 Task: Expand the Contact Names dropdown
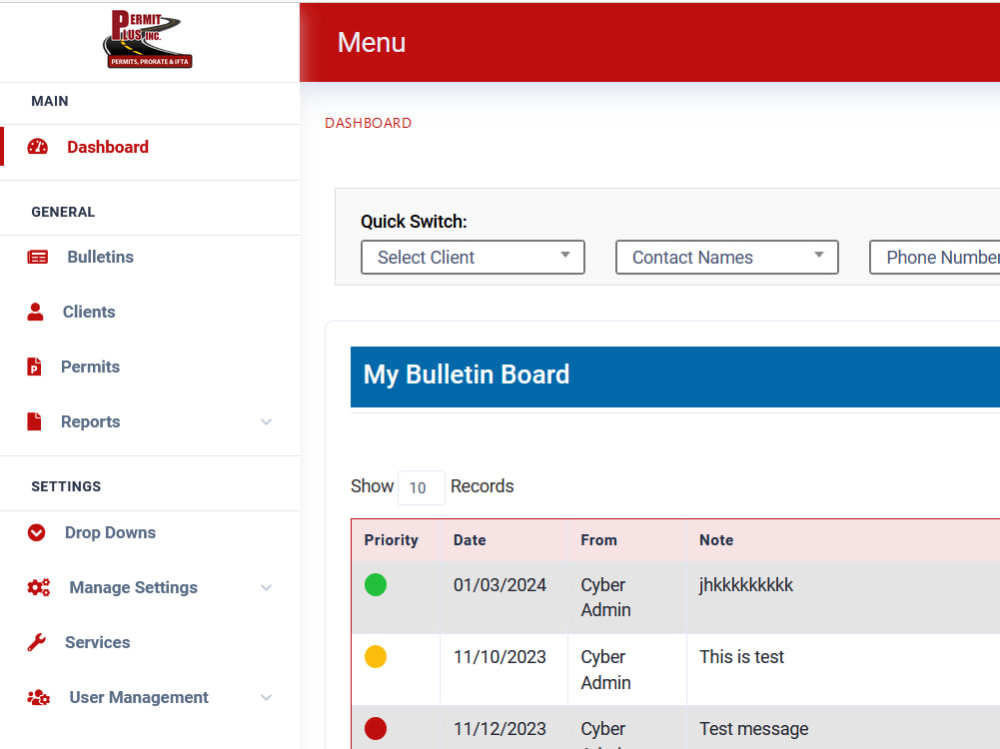click(726, 257)
